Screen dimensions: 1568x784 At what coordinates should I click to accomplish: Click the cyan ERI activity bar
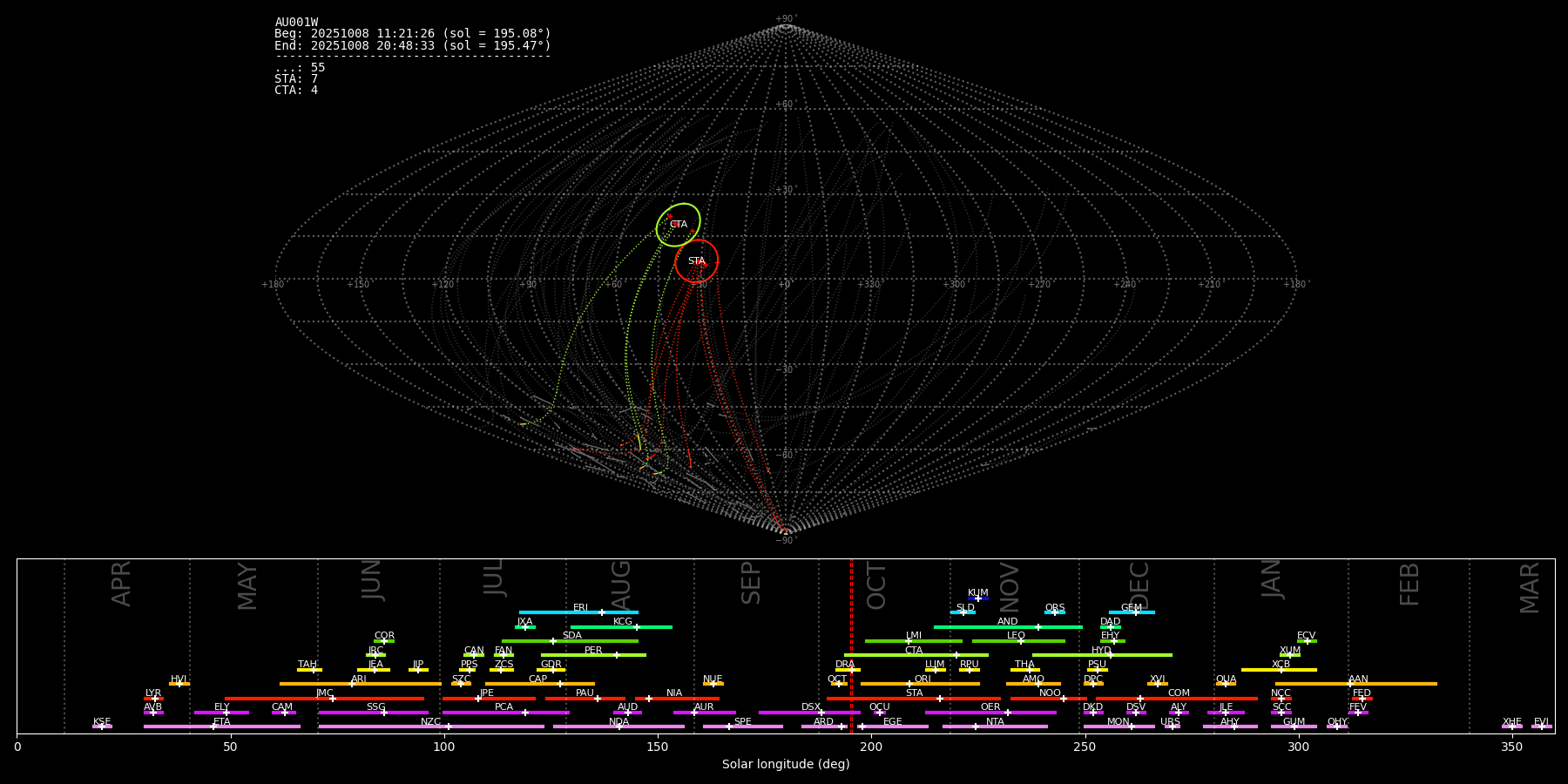[x=578, y=612]
